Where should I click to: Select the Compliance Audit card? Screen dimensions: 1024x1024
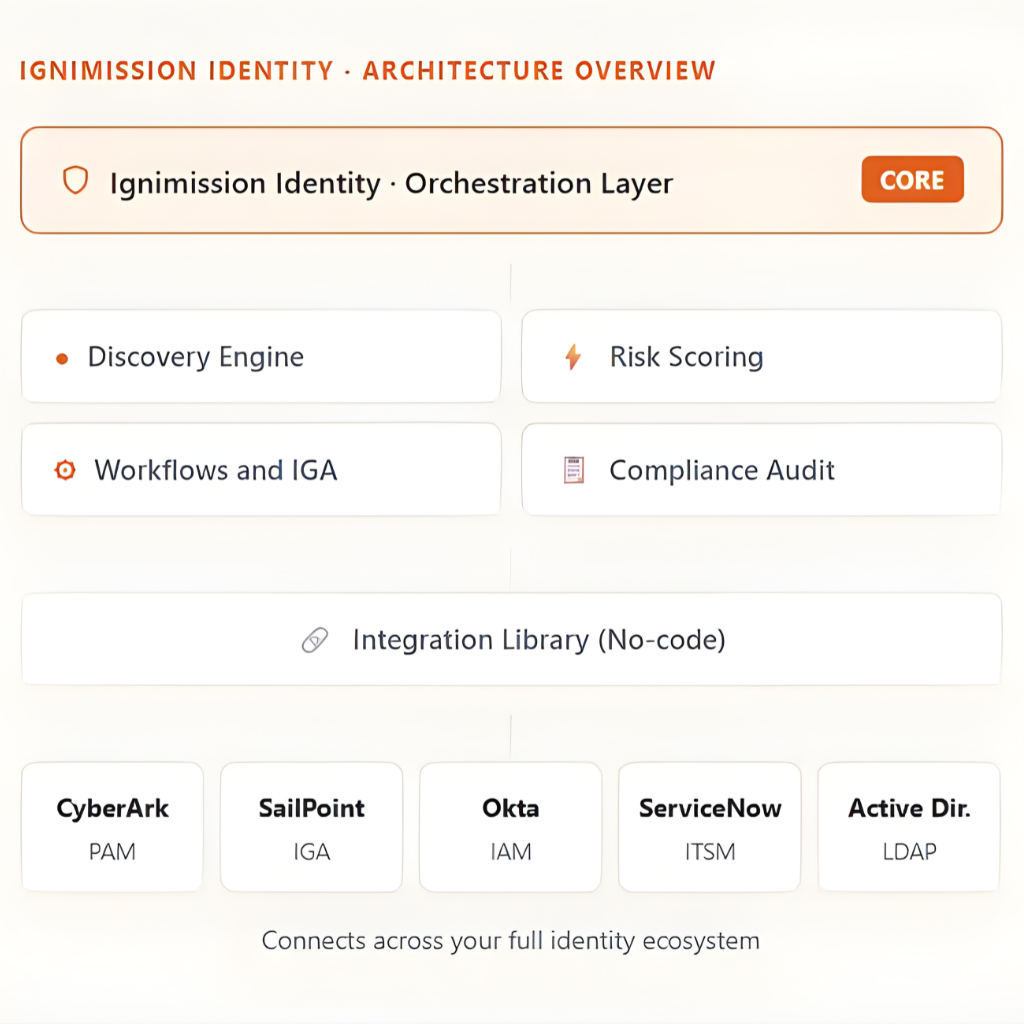pyautogui.click(x=761, y=470)
